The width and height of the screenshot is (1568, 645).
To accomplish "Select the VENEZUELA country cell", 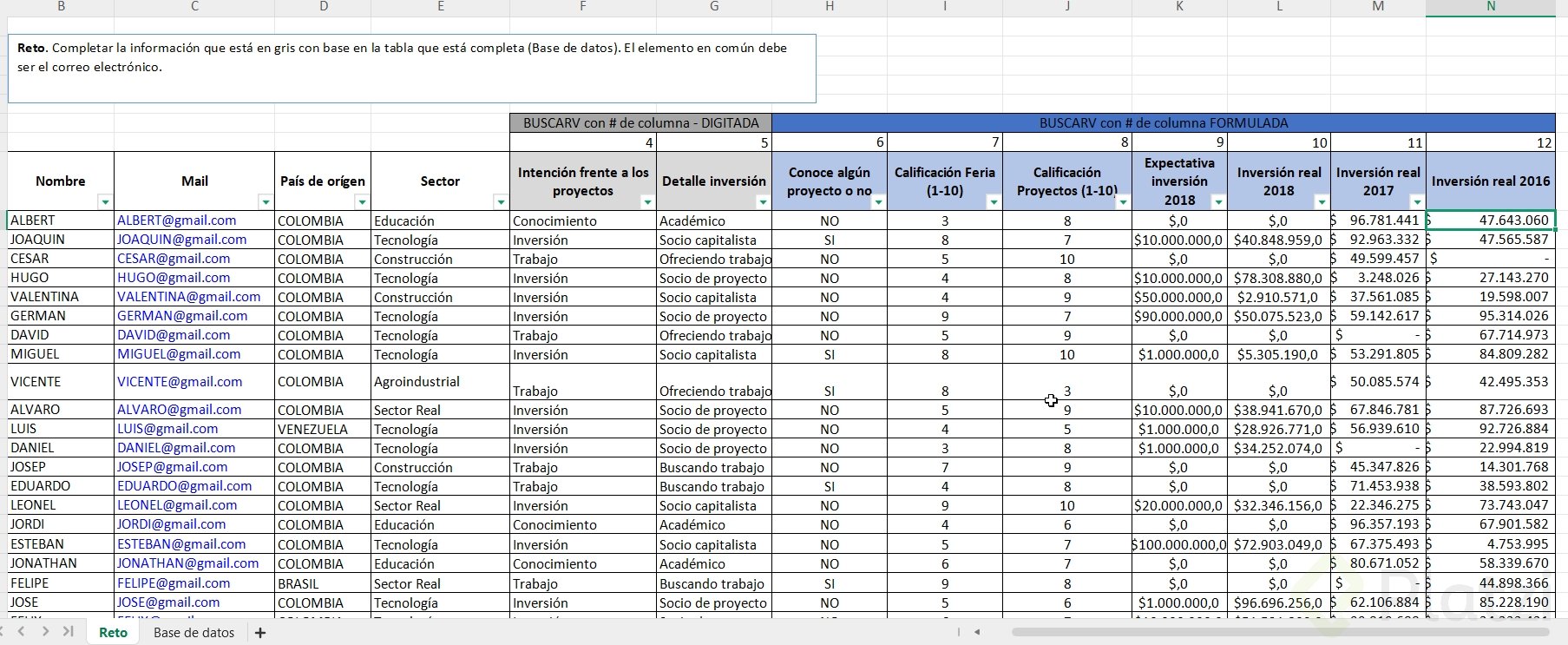I will pos(323,429).
